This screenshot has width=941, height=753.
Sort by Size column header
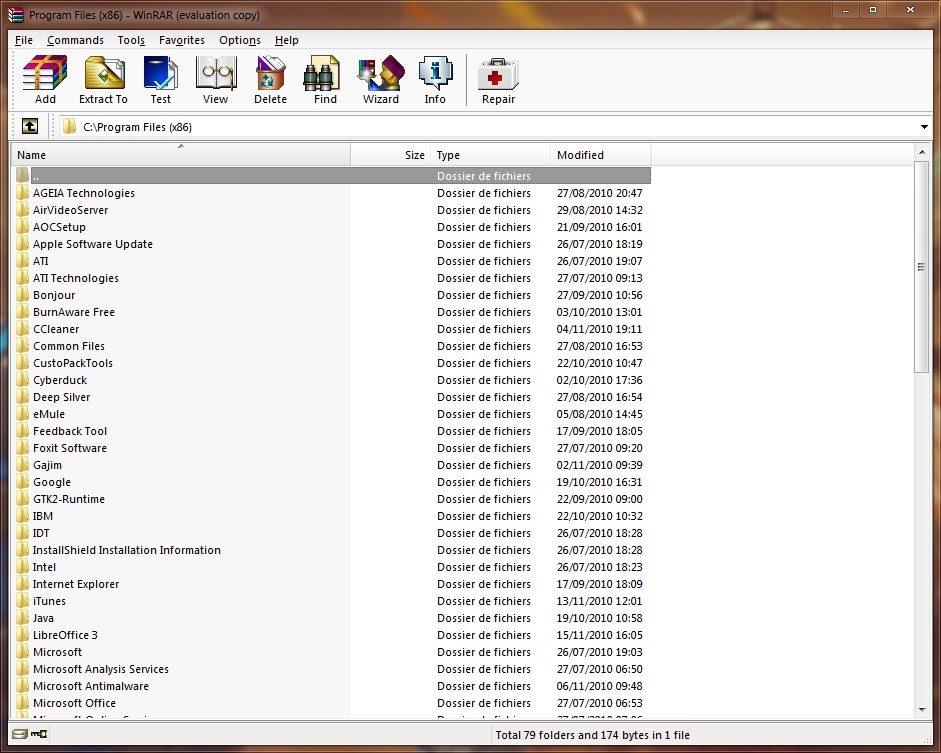pos(389,155)
